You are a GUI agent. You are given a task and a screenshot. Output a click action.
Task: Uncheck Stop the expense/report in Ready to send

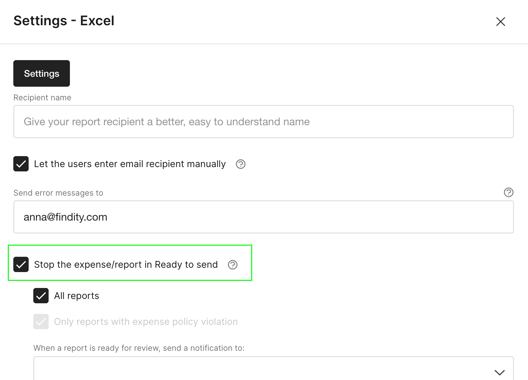[21, 264]
